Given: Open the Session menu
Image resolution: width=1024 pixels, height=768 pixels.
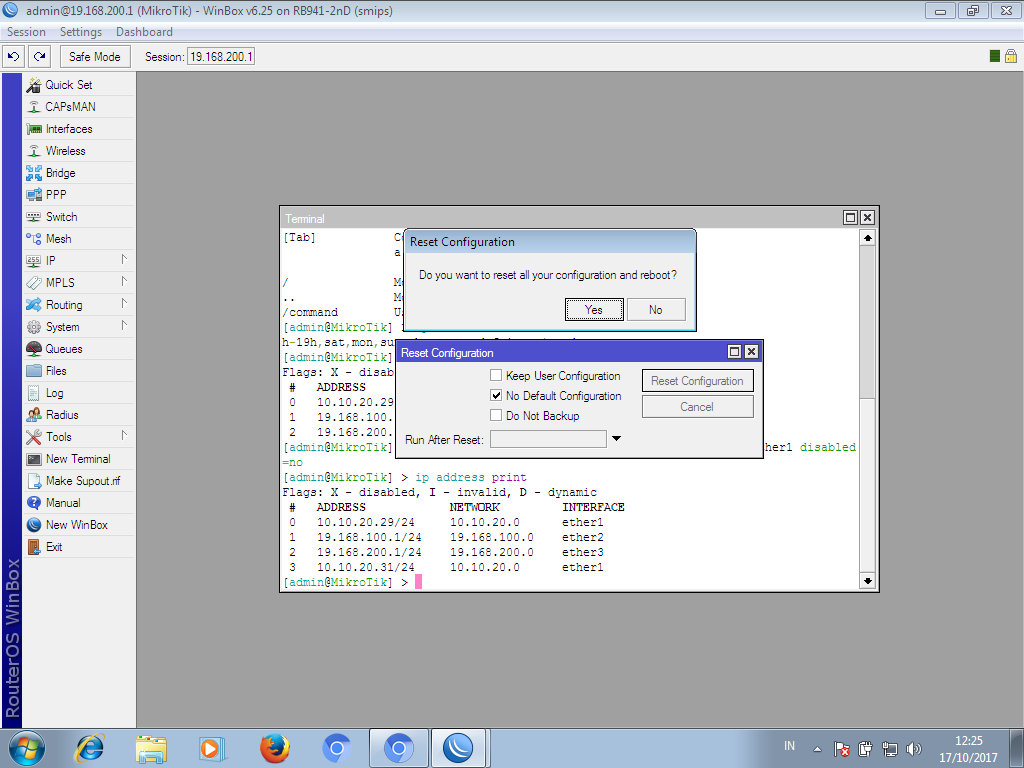Looking at the screenshot, I should [x=26, y=32].
